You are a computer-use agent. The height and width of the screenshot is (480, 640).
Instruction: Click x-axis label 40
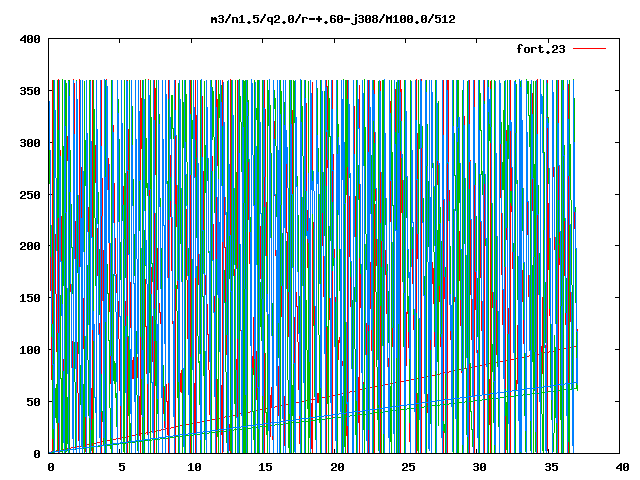622,467
